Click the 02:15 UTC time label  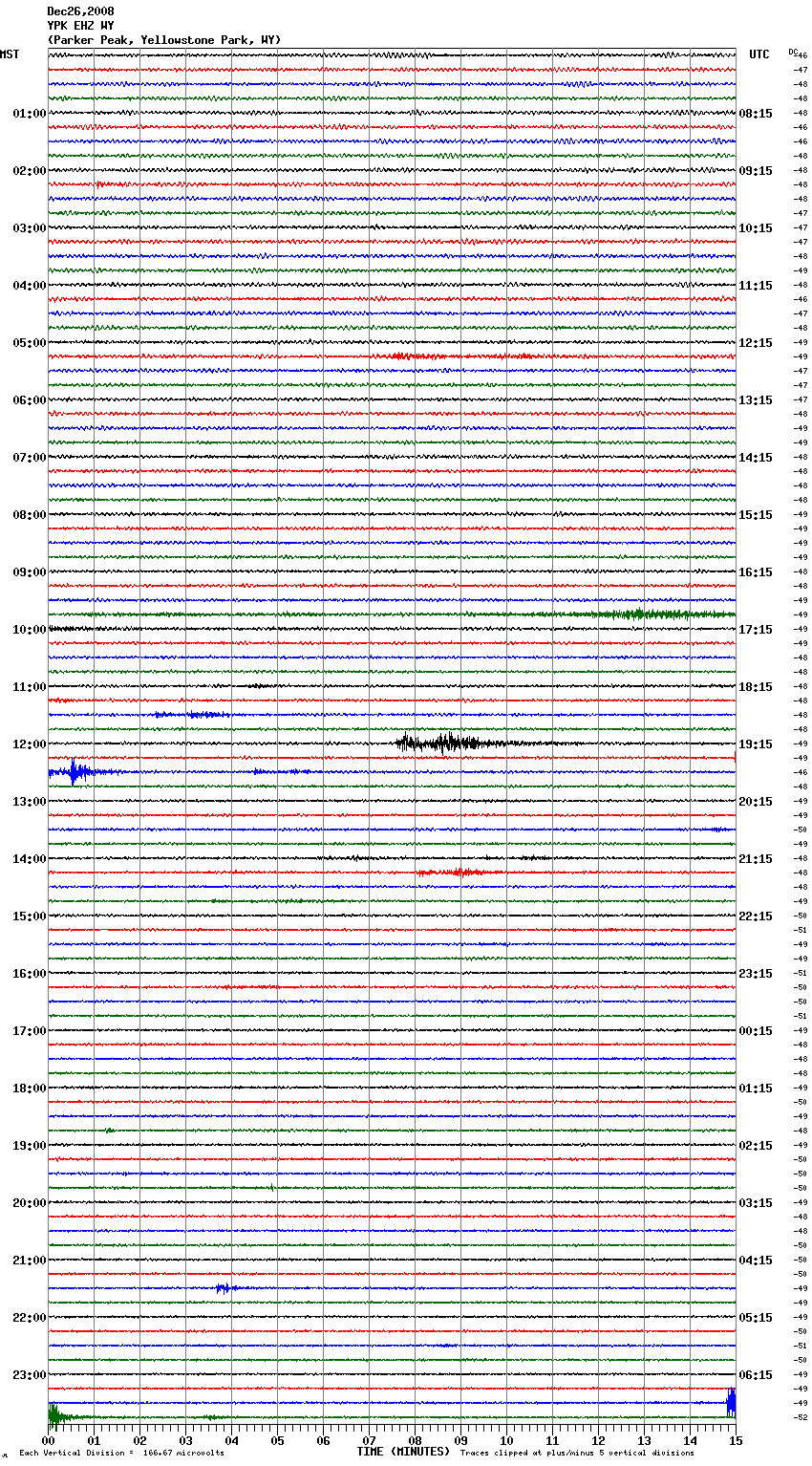pyautogui.click(x=756, y=1146)
